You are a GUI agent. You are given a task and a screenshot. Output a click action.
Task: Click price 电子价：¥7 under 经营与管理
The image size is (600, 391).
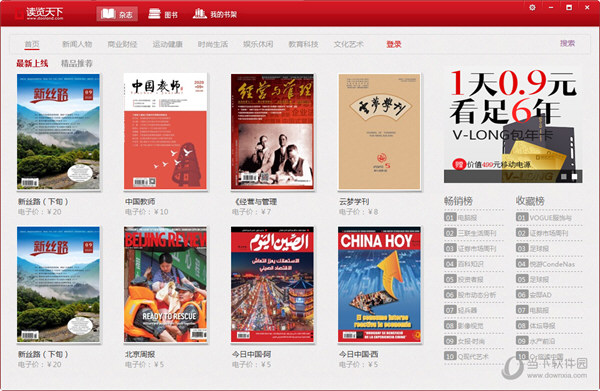(251, 212)
